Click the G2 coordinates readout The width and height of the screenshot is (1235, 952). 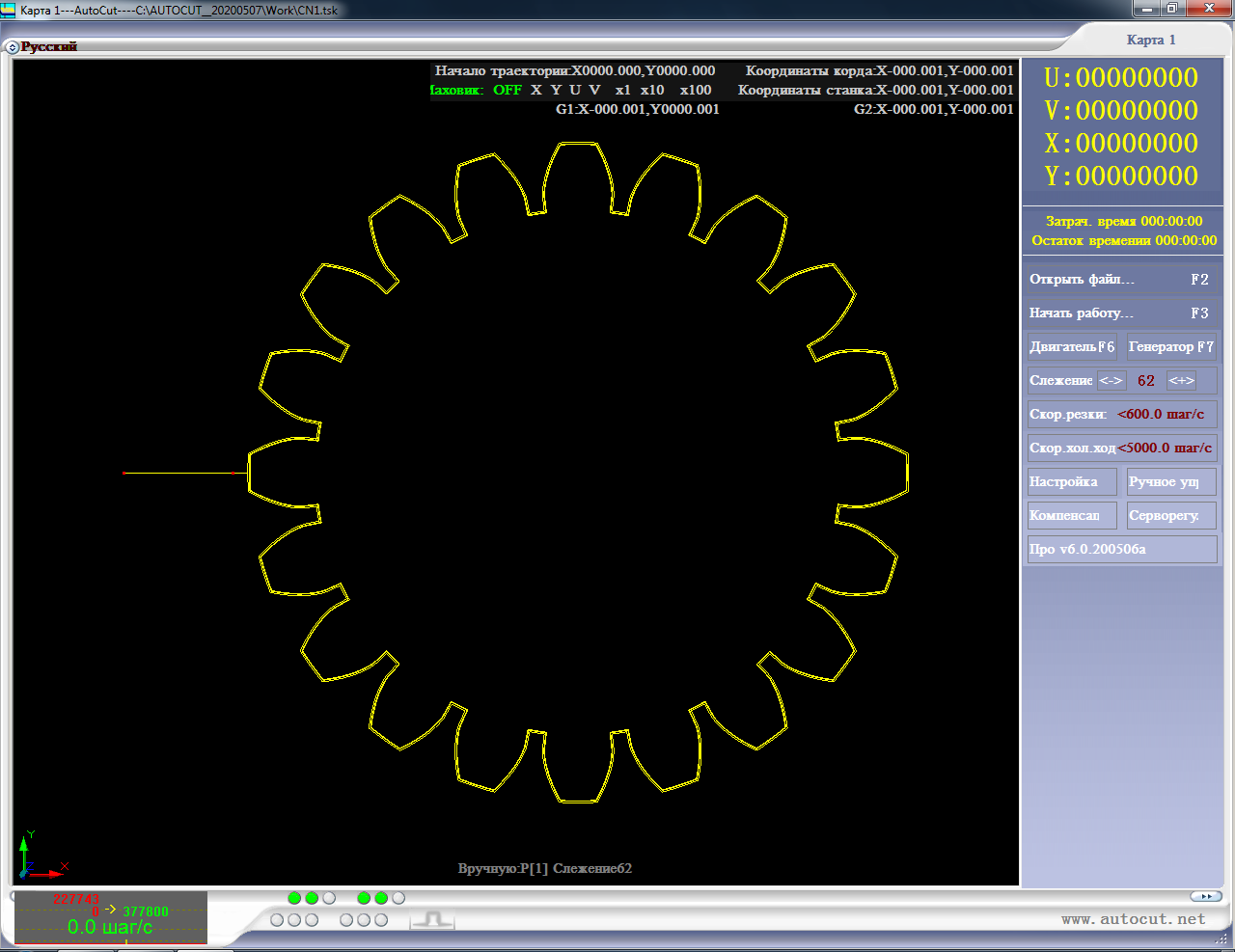pyautogui.click(x=933, y=109)
